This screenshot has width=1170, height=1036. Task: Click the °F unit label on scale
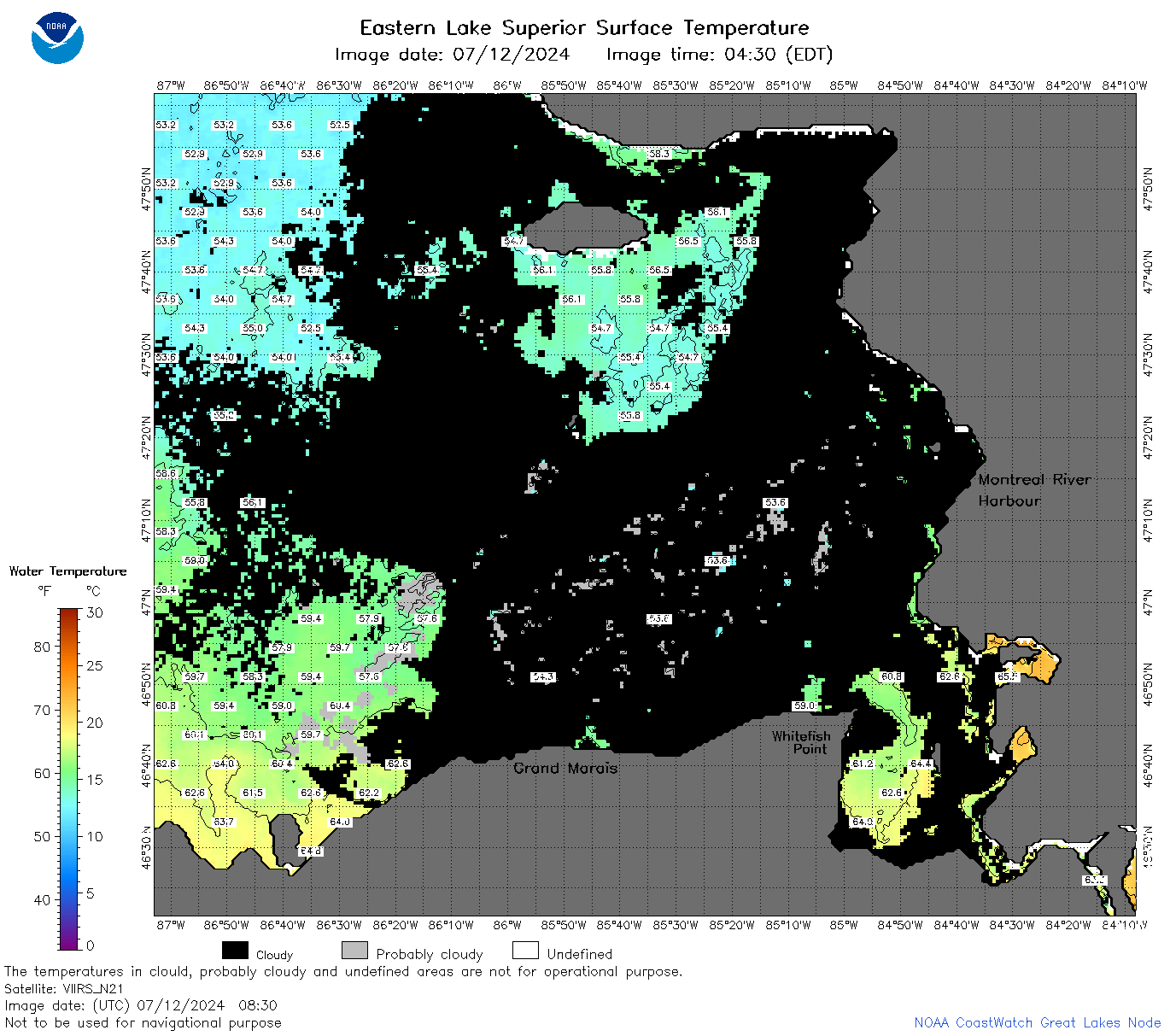point(44,591)
